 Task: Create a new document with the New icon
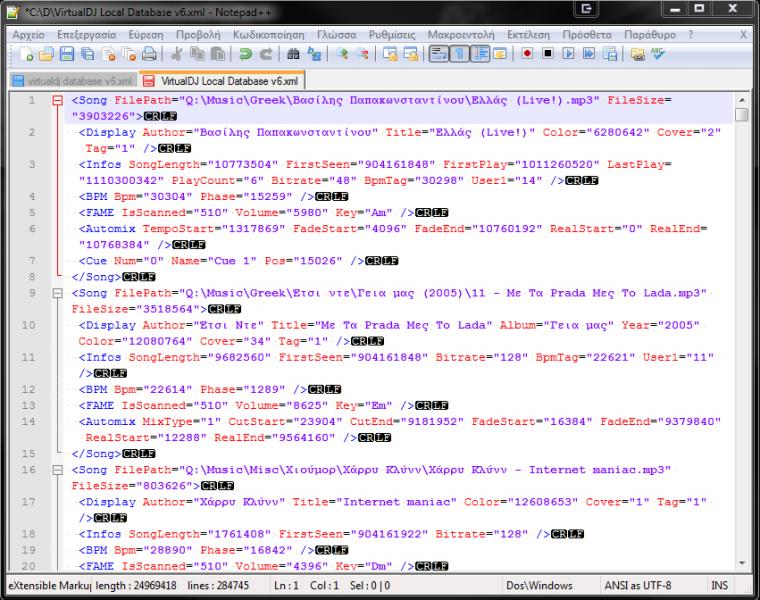27,54
